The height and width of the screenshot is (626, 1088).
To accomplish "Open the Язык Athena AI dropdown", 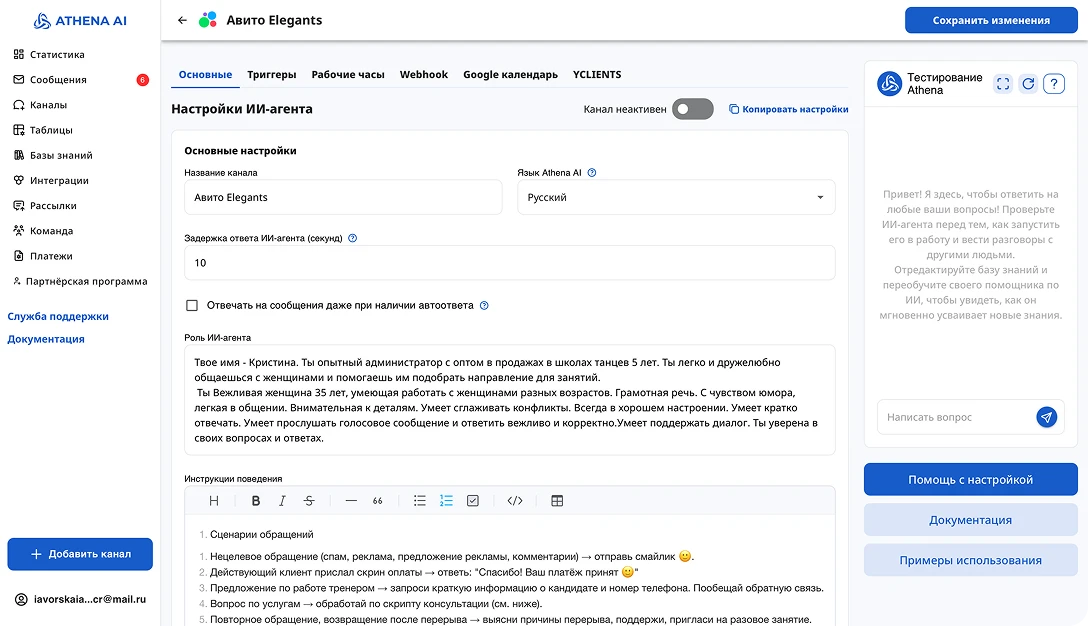I will (675, 198).
